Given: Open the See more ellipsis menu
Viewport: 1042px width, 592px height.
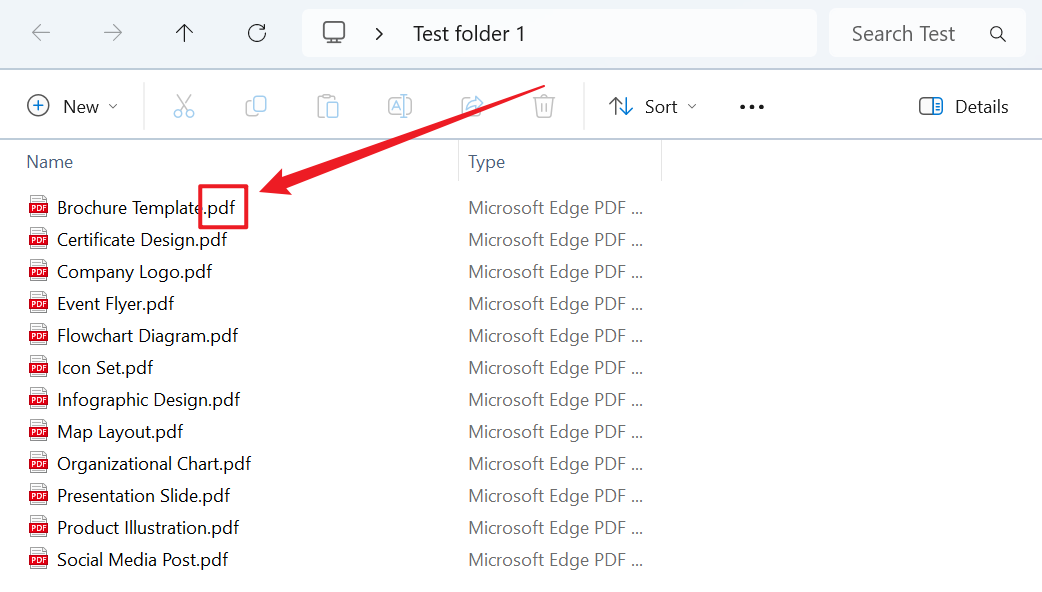Looking at the screenshot, I should tap(752, 107).
